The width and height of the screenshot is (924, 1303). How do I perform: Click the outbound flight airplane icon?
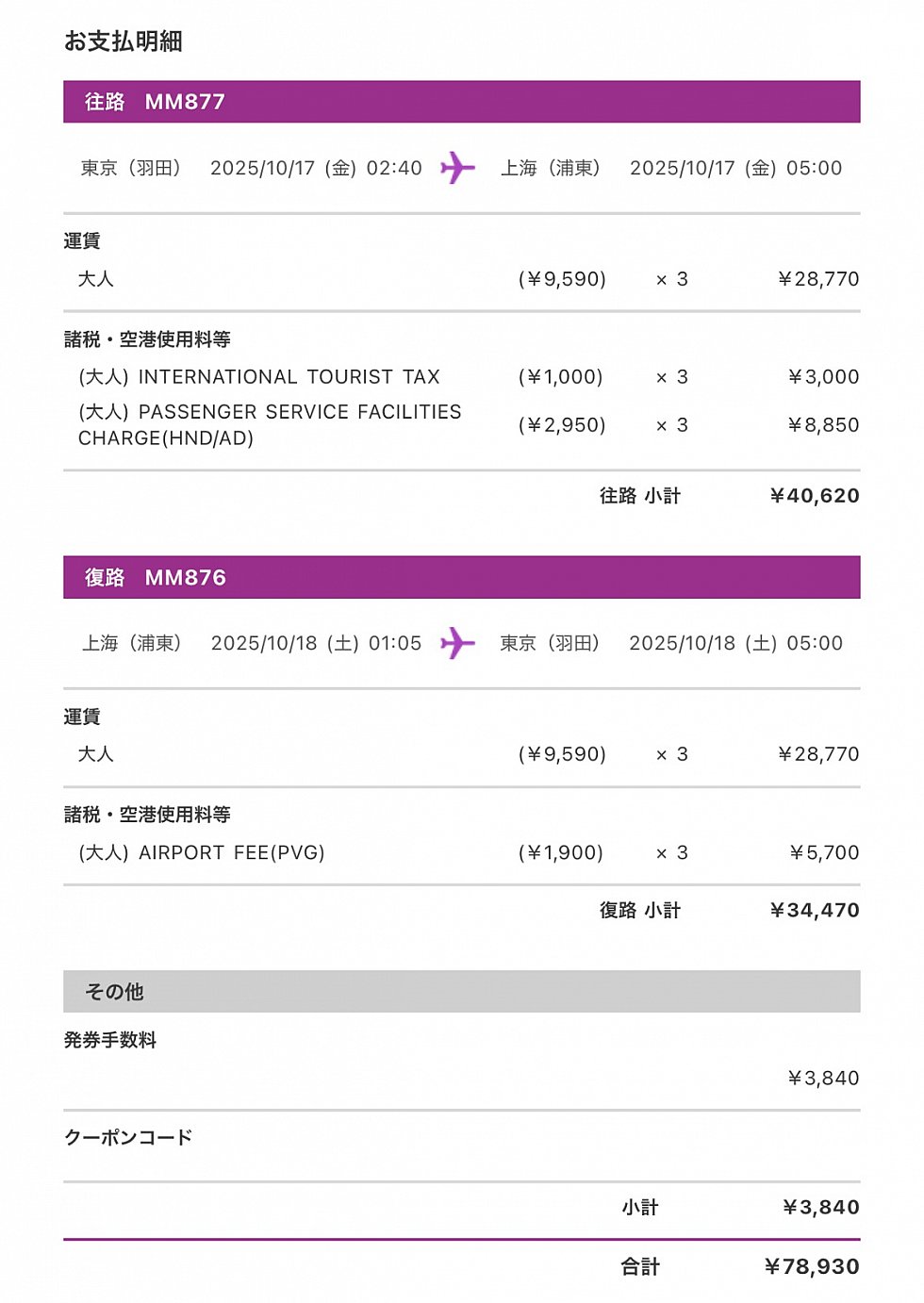pyautogui.click(x=458, y=168)
